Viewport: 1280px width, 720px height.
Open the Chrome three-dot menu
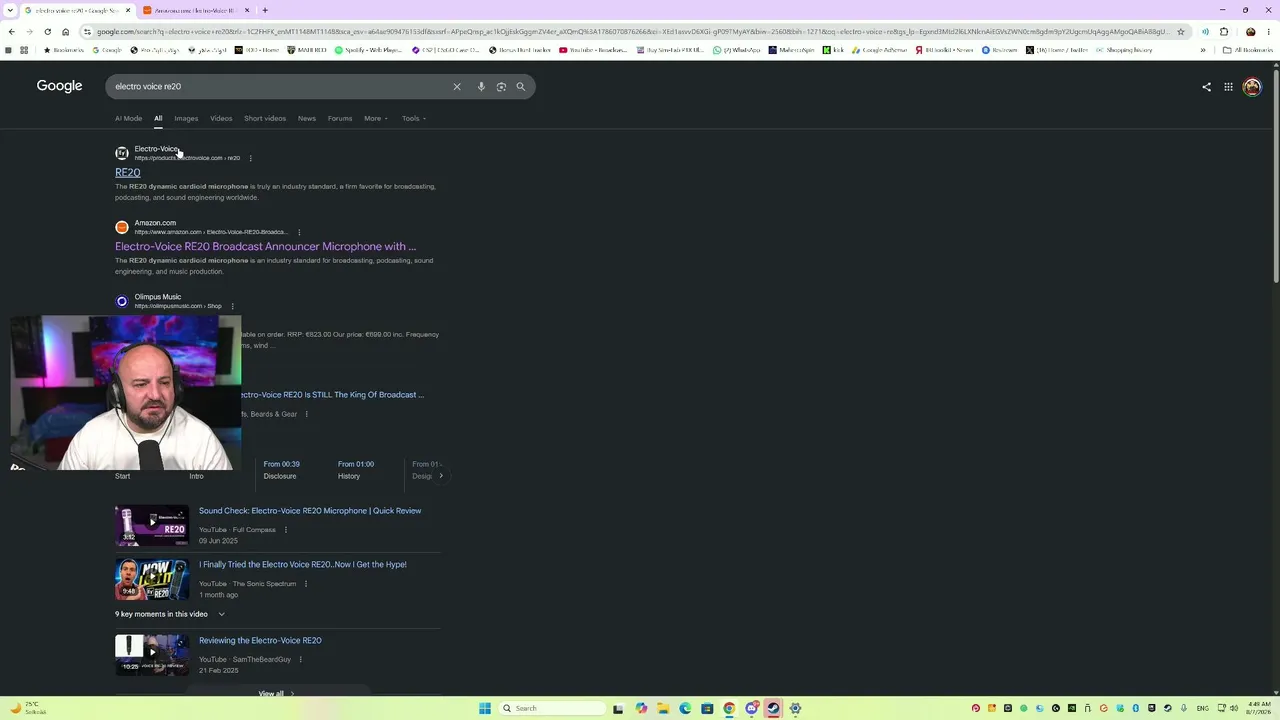pos(1270,32)
